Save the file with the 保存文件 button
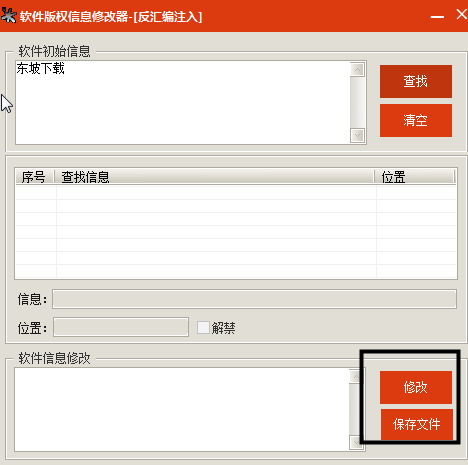 pyautogui.click(x=417, y=424)
